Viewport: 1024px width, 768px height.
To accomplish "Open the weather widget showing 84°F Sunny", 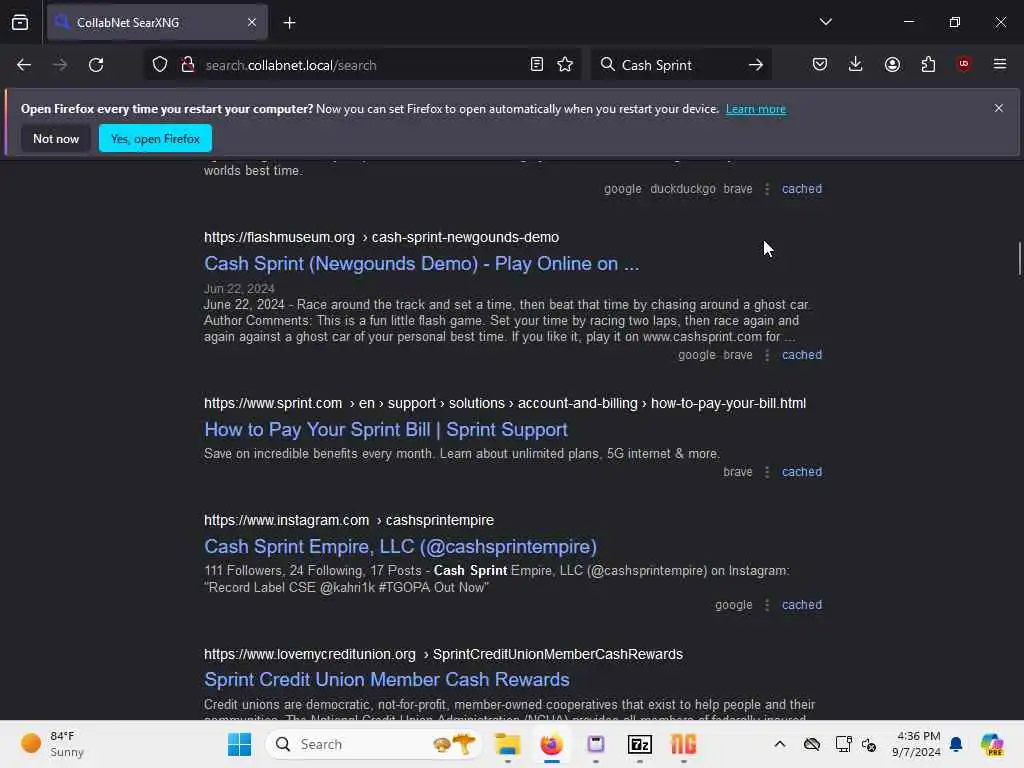I will pyautogui.click(x=53, y=744).
